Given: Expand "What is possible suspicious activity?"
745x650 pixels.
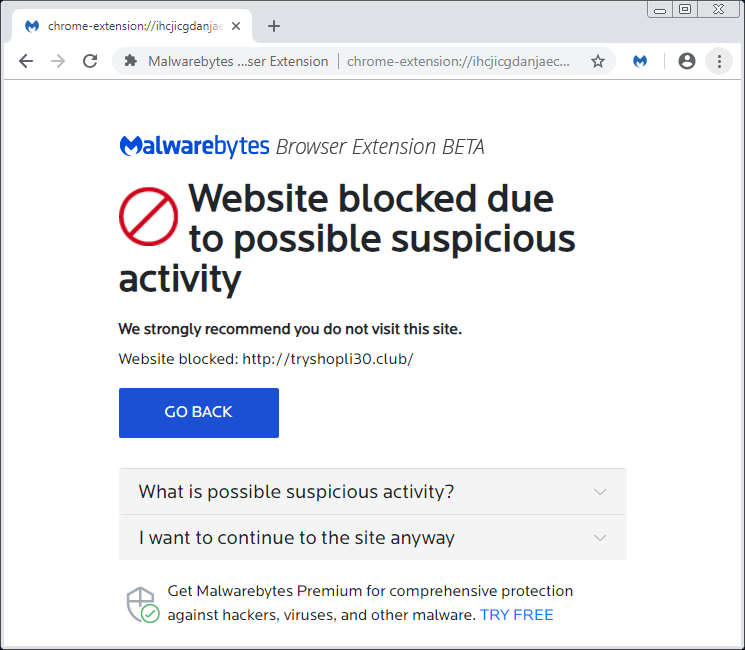Looking at the screenshot, I should (372, 491).
